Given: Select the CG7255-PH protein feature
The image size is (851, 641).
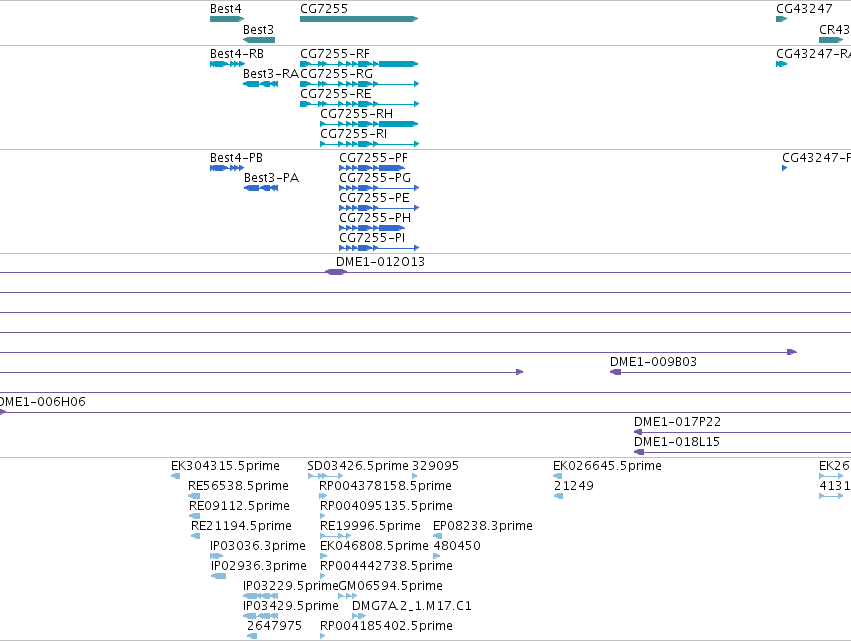Looking at the screenshot, I should coord(372,228).
